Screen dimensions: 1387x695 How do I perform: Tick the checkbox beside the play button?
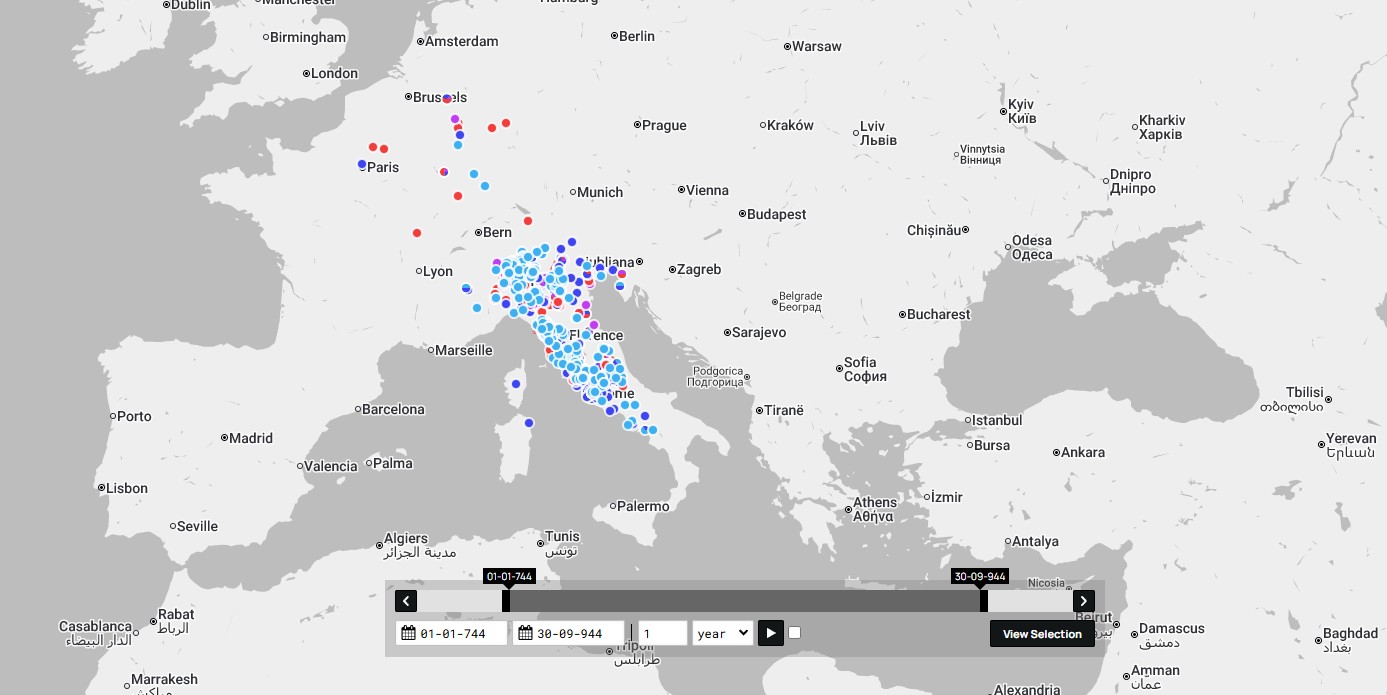point(794,632)
